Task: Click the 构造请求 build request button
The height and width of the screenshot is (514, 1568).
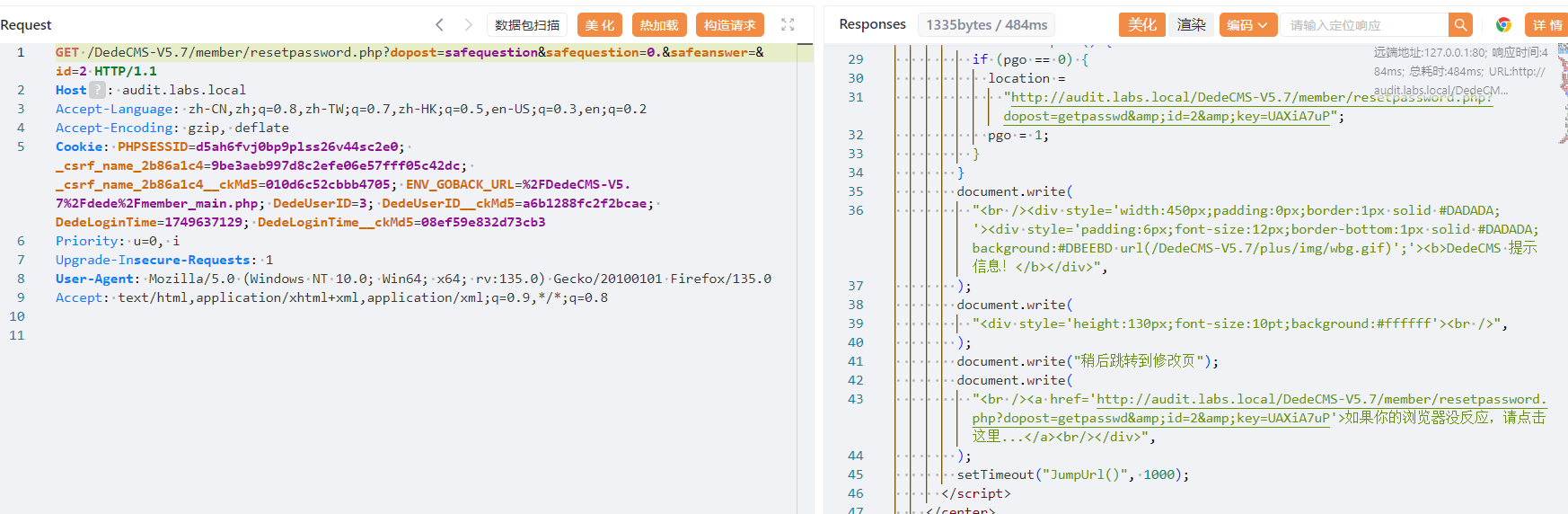Action: pyautogui.click(x=729, y=25)
